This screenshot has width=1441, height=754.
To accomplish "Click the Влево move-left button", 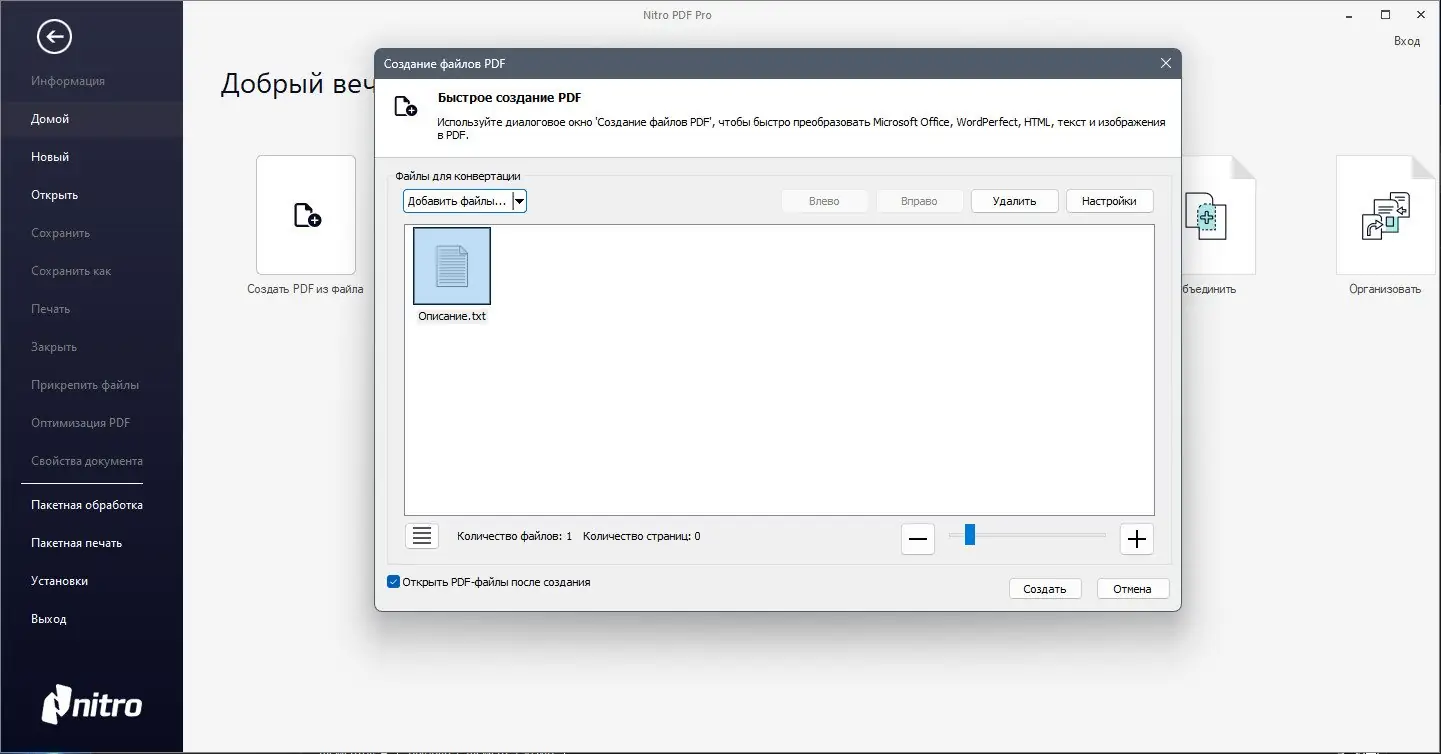I will click(x=824, y=201).
